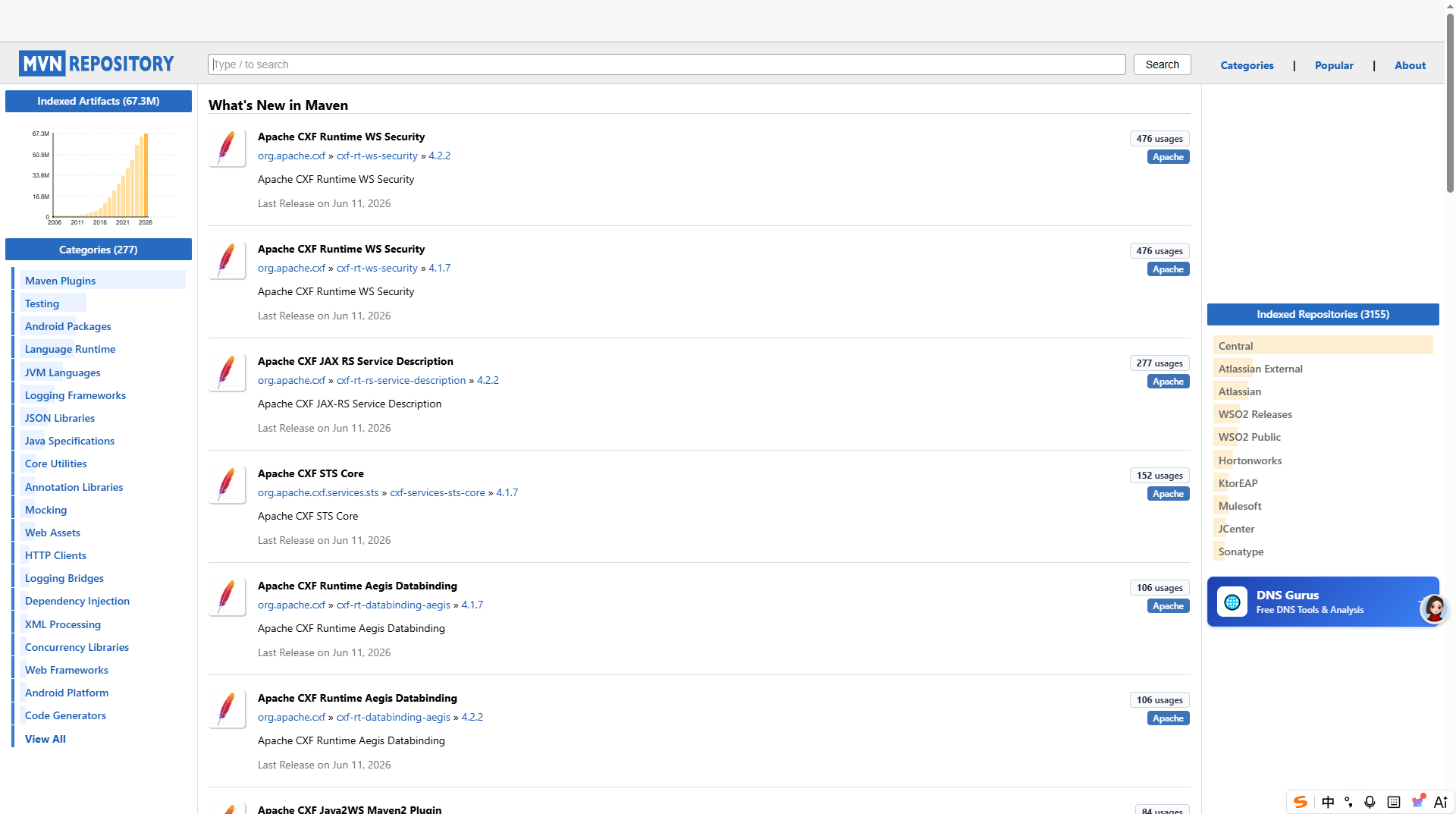
Task: Open the Apache CXF STS Core title
Action: click(x=310, y=473)
